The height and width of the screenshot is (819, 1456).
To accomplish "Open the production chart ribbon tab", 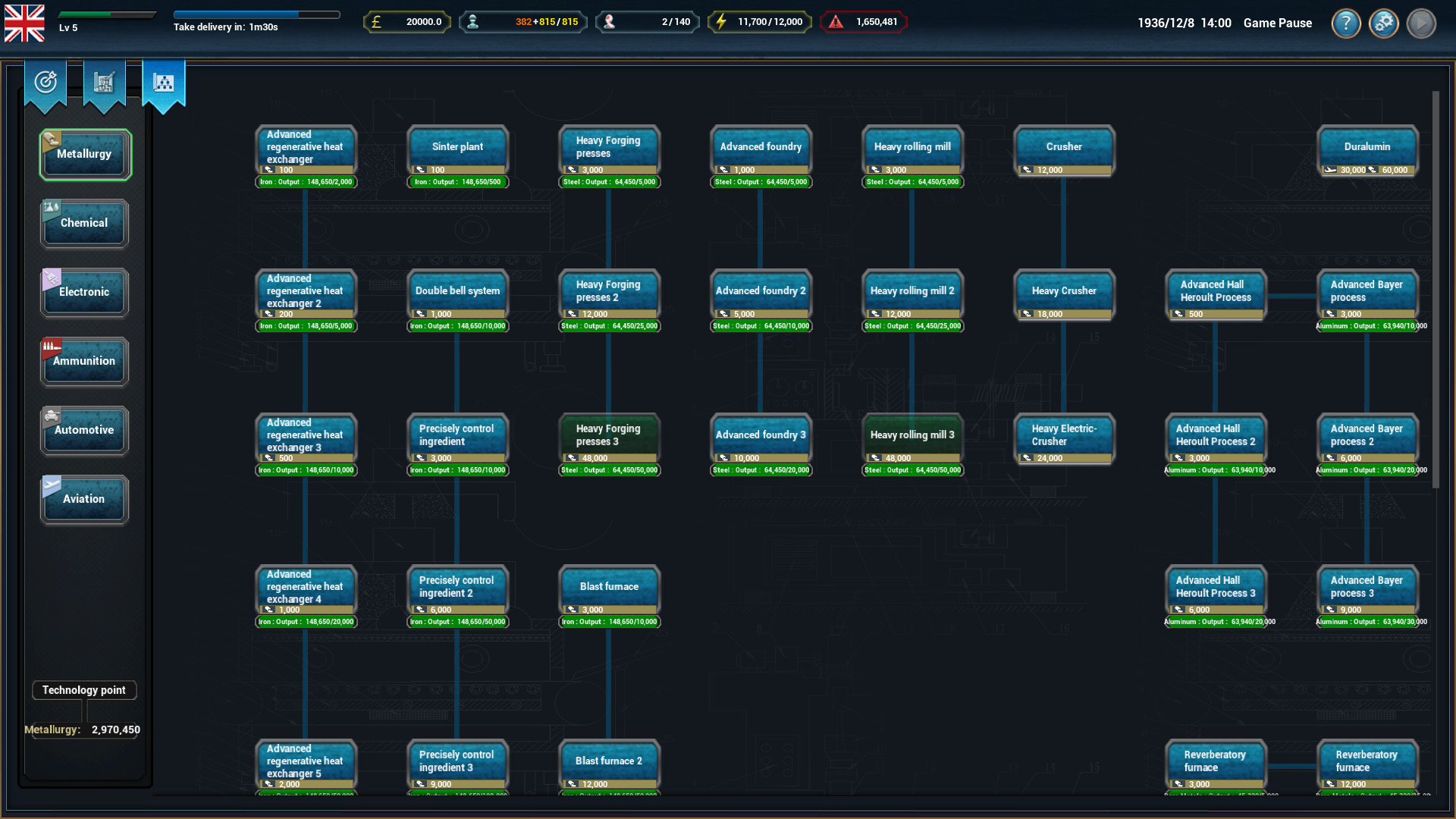I will point(104,83).
